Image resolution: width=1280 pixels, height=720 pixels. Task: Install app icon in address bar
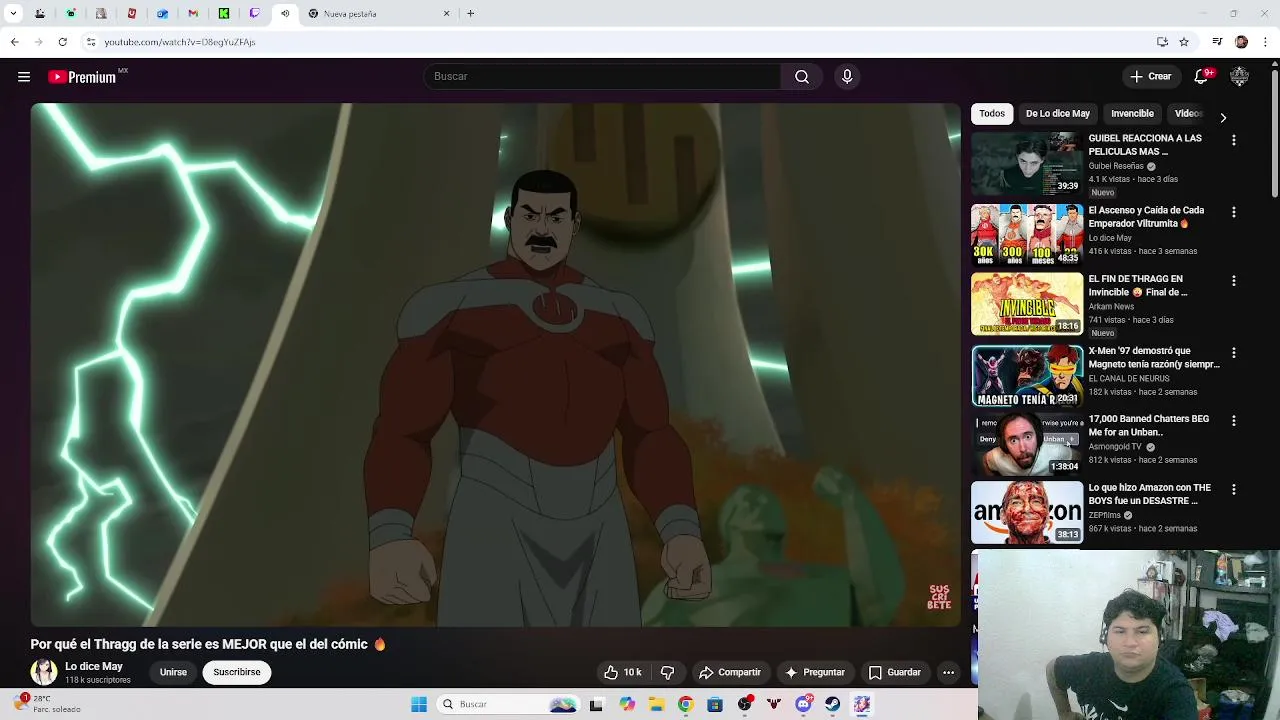(1162, 42)
